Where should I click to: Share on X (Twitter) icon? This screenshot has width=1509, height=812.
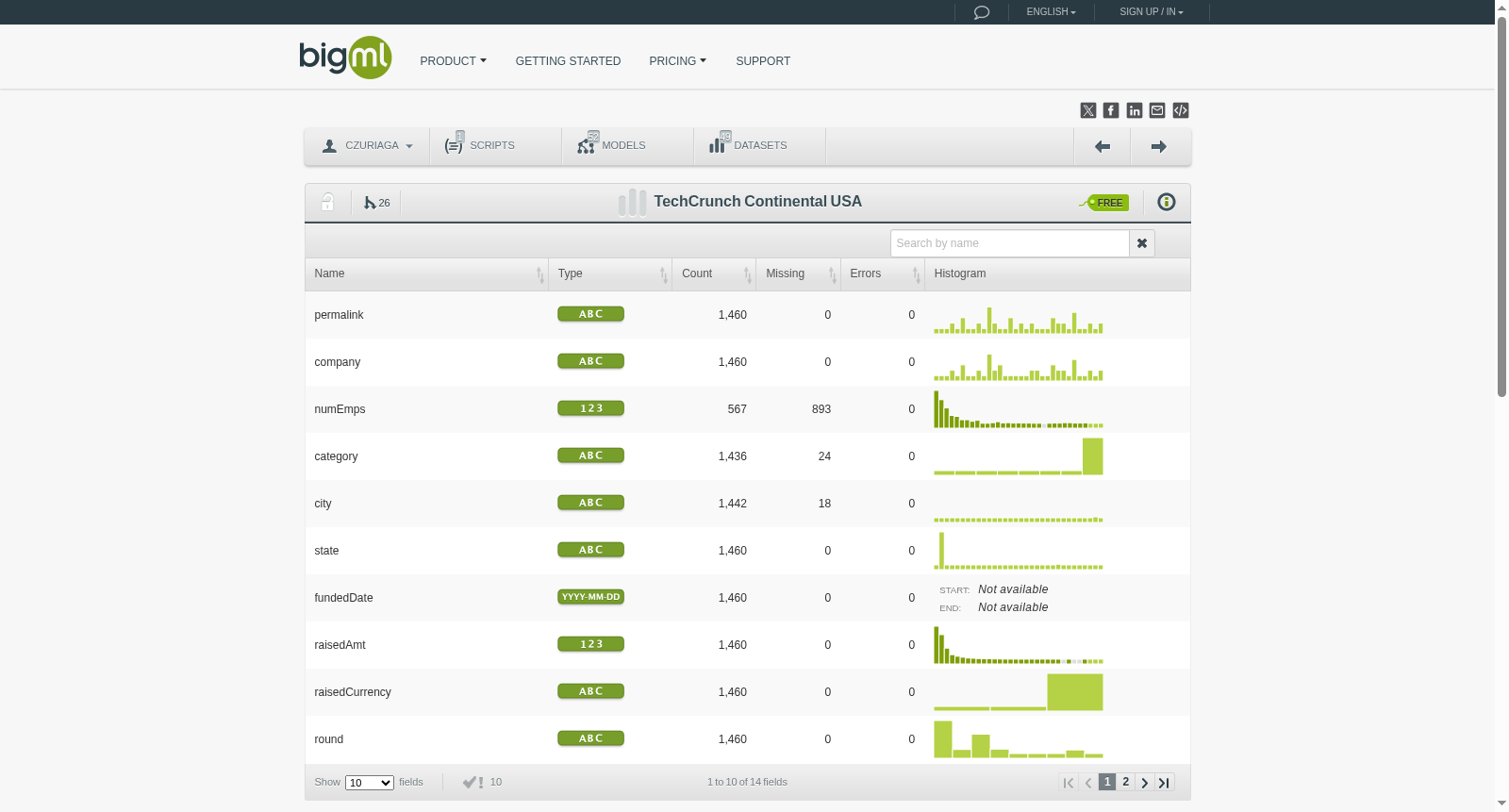(x=1088, y=110)
